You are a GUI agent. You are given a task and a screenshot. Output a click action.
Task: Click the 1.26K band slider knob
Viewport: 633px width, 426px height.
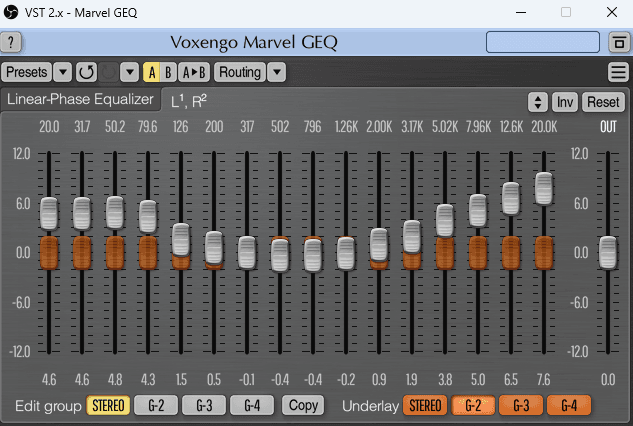(x=346, y=254)
